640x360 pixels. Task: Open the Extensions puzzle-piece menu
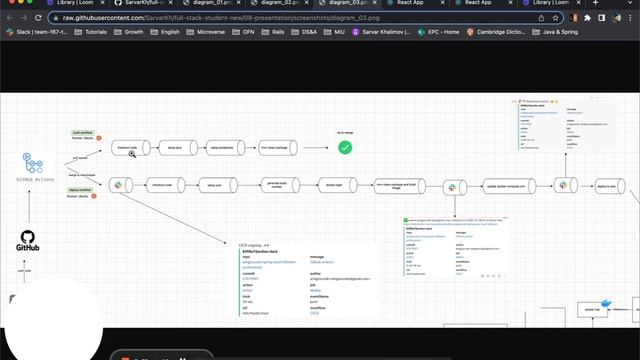click(x=587, y=18)
